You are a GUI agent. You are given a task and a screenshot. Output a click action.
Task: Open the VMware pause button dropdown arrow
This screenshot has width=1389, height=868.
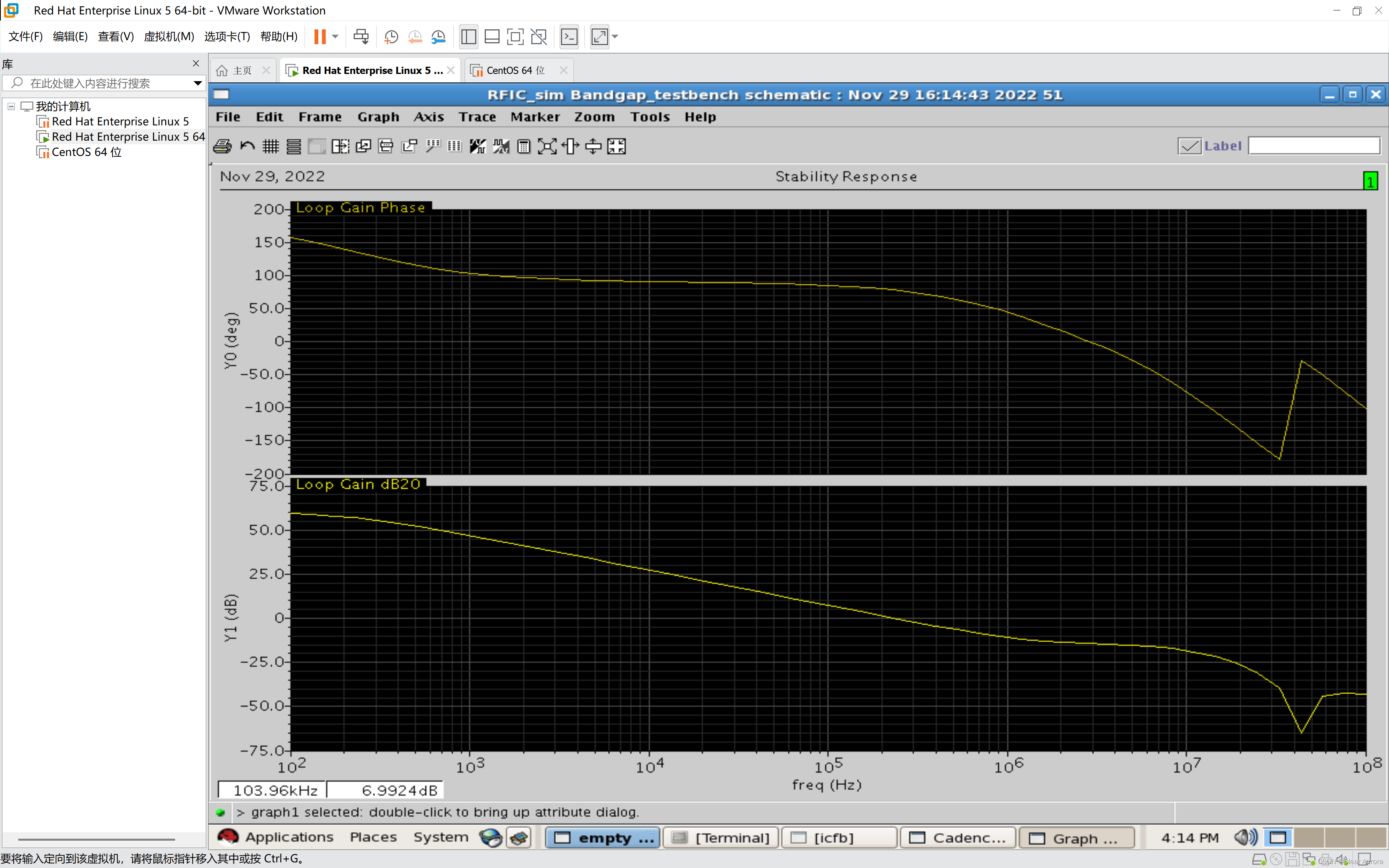335,37
